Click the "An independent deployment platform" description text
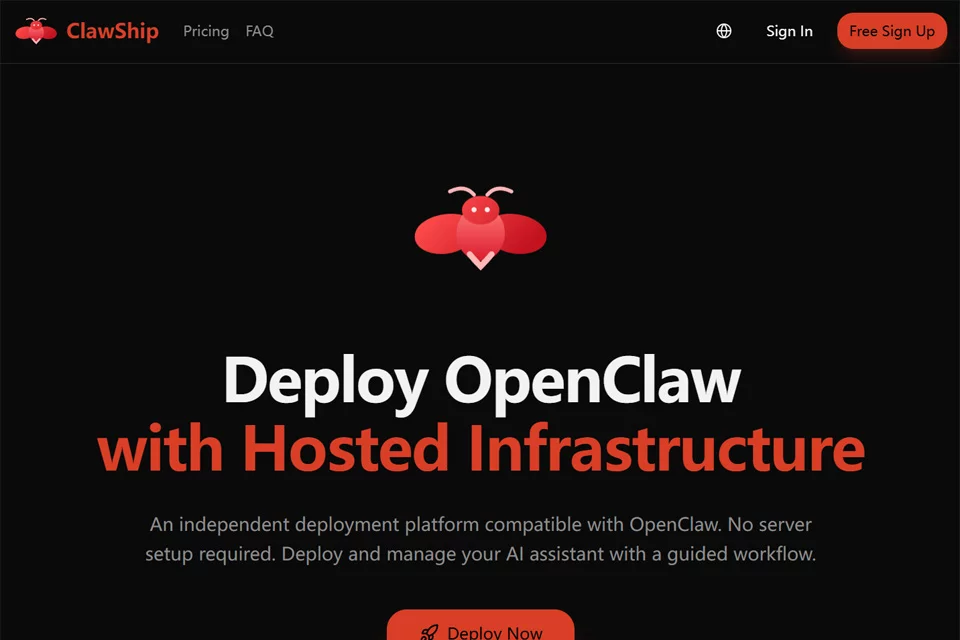The width and height of the screenshot is (960, 640). [481, 539]
